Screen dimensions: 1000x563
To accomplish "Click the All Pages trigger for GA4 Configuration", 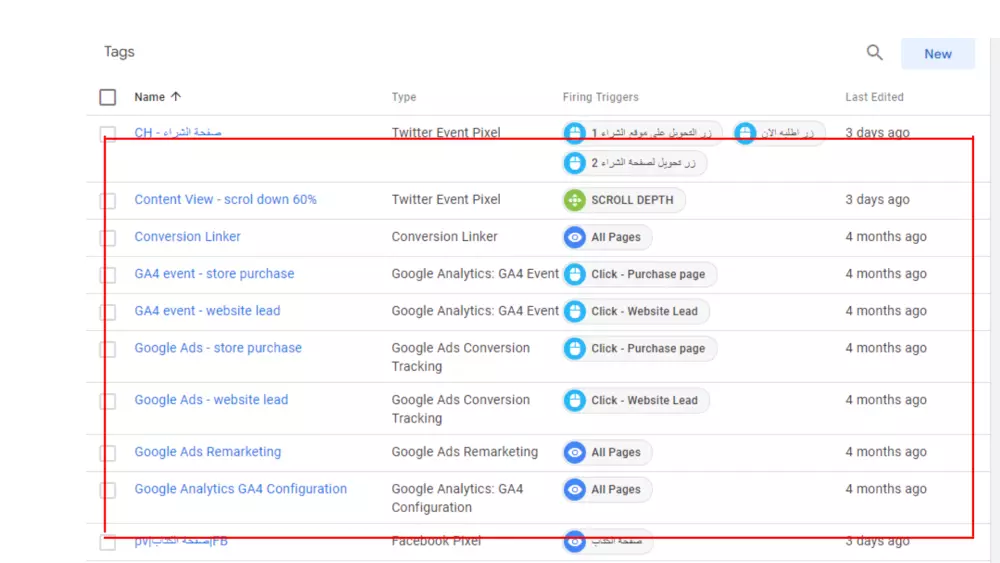I will [607, 489].
